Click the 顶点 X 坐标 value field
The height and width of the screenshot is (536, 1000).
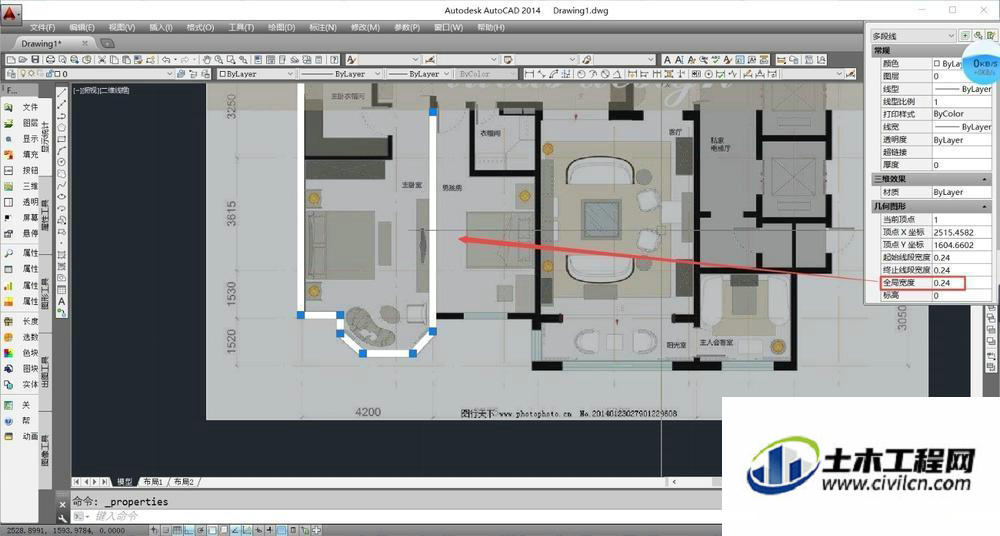[x=962, y=232]
